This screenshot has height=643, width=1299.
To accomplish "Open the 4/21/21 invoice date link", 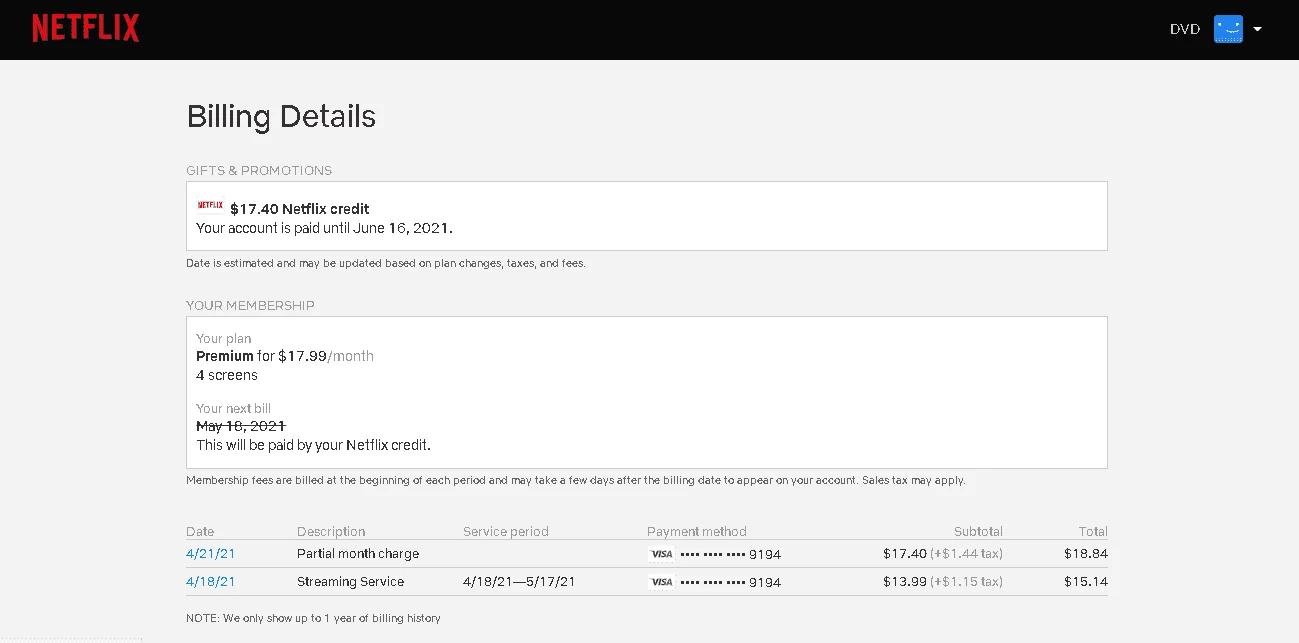I will coord(211,553).
